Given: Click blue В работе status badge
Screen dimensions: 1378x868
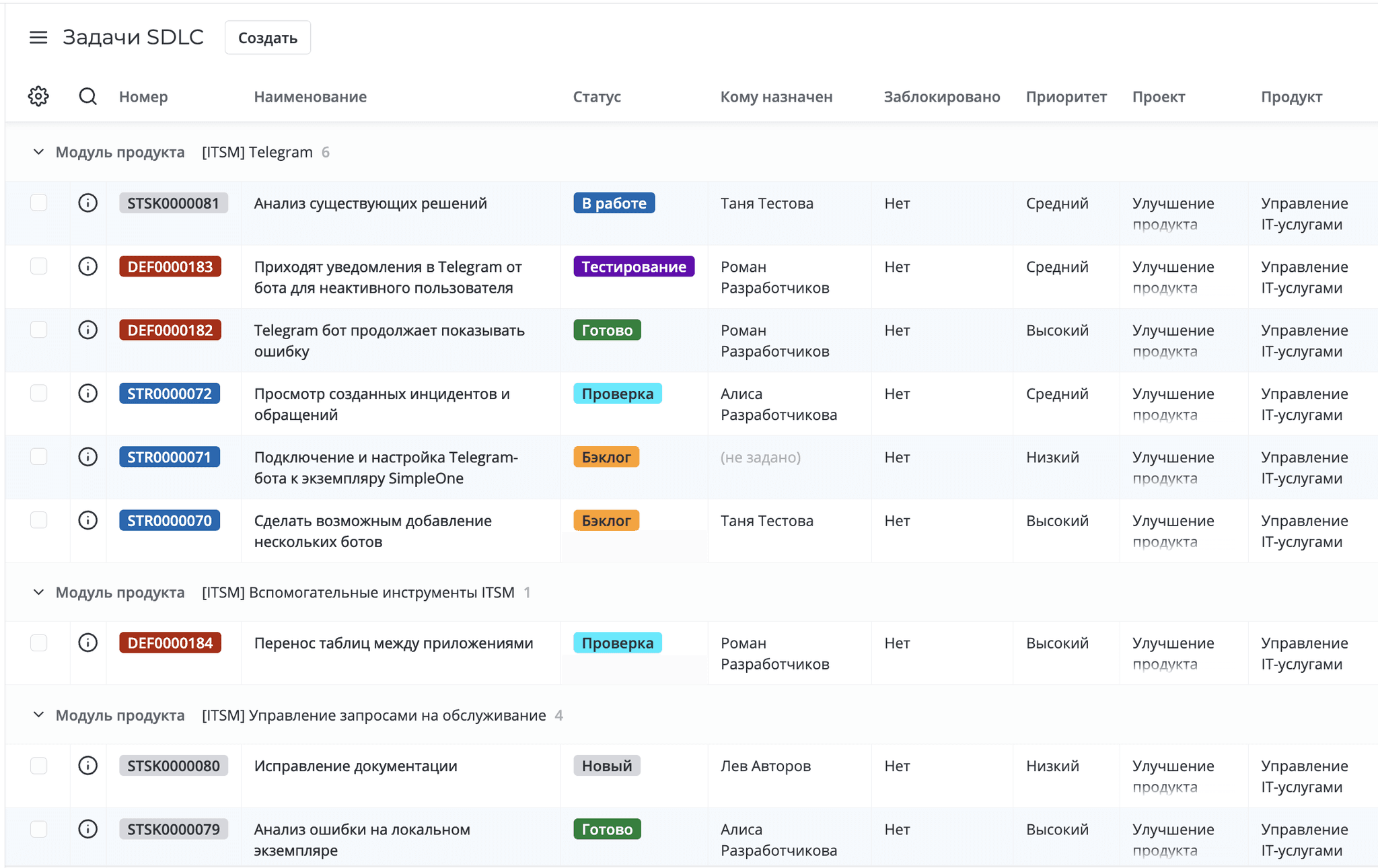Looking at the screenshot, I should click(614, 203).
